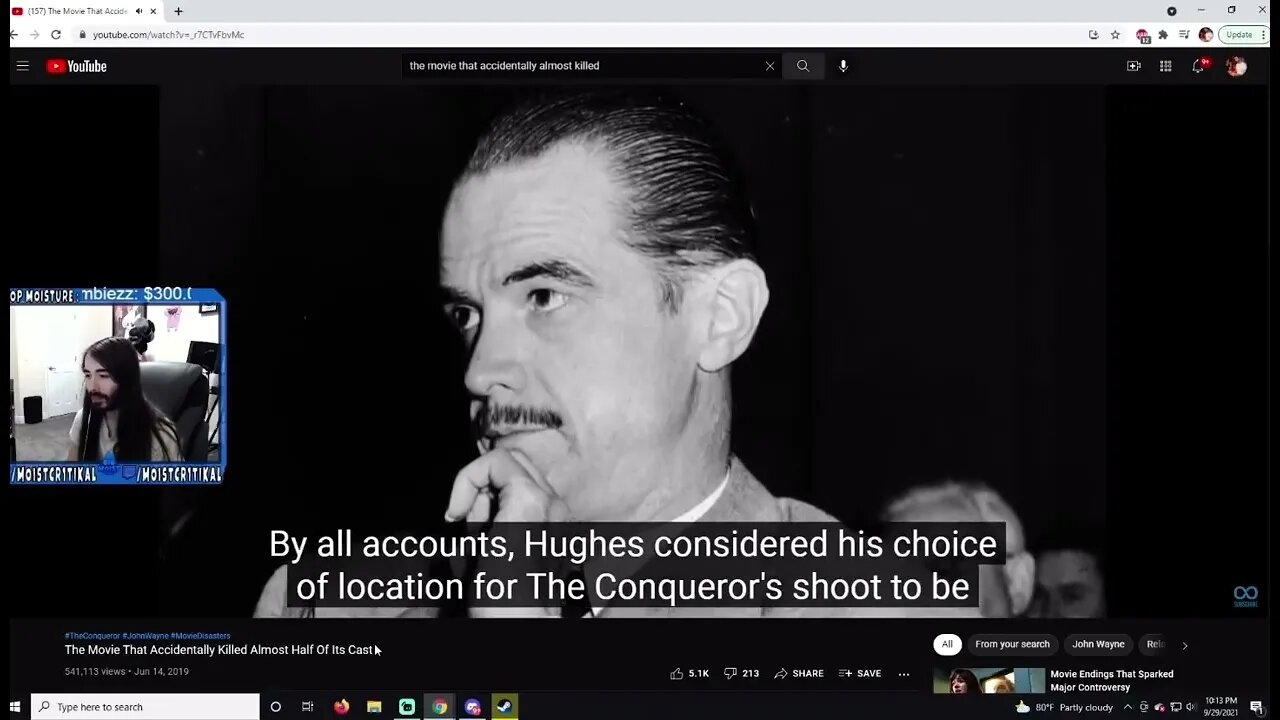Select the John Wayne filter chip
The image size is (1280, 720).
pyautogui.click(x=1098, y=644)
